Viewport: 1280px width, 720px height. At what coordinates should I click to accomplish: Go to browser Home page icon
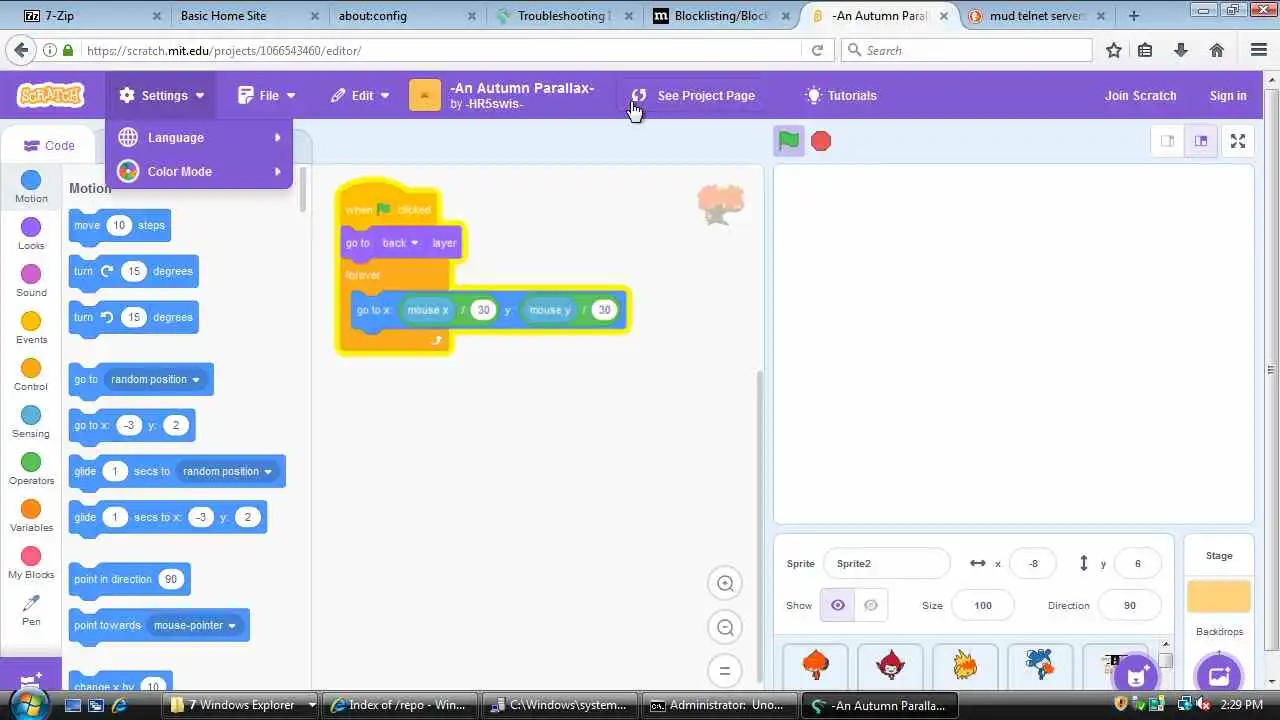pos(1217,50)
